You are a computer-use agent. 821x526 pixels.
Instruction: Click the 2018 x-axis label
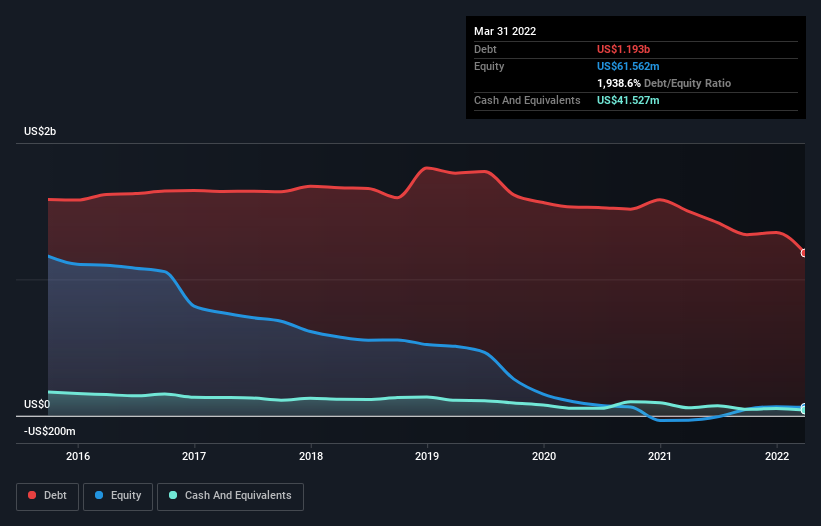[311, 456]
